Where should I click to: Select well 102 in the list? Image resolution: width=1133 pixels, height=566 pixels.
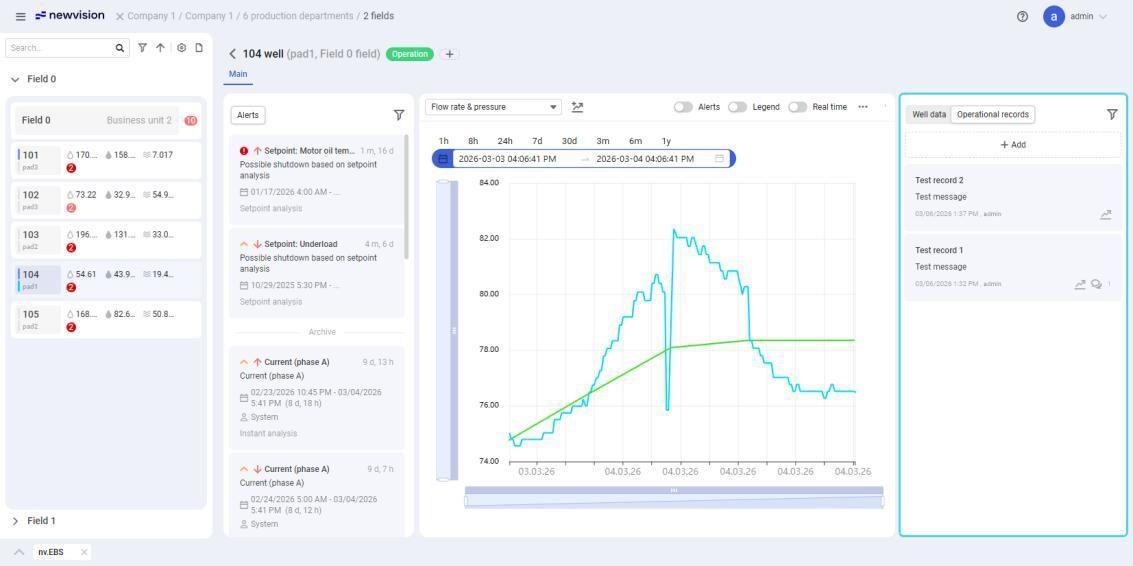click(106, 200)
